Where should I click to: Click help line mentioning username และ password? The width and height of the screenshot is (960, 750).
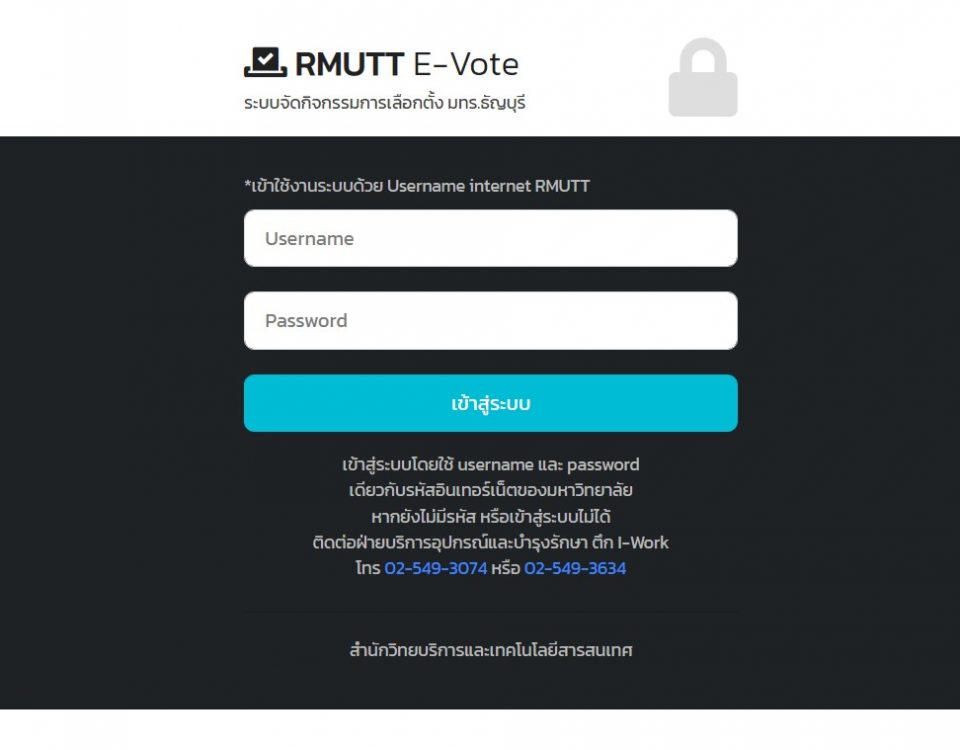pos(490,464)
